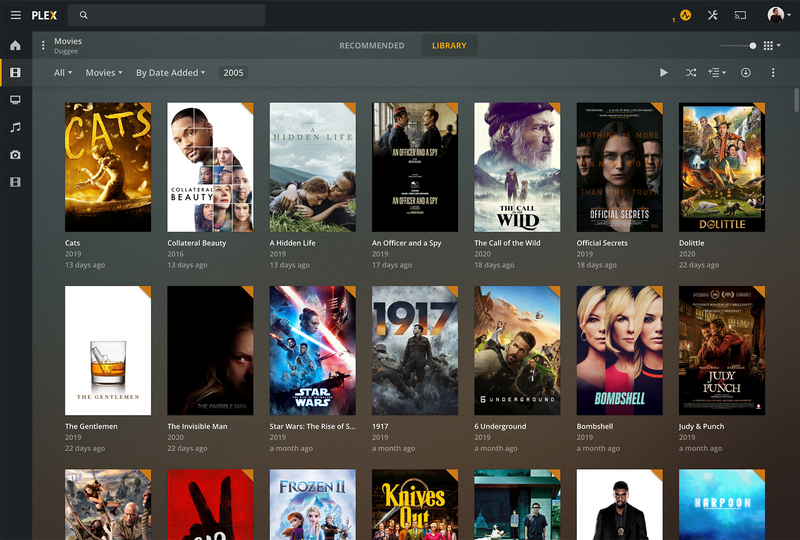Open the Music library icon
Image resolution: width=800 pixels, height=540 pixels.
point(15,128)
